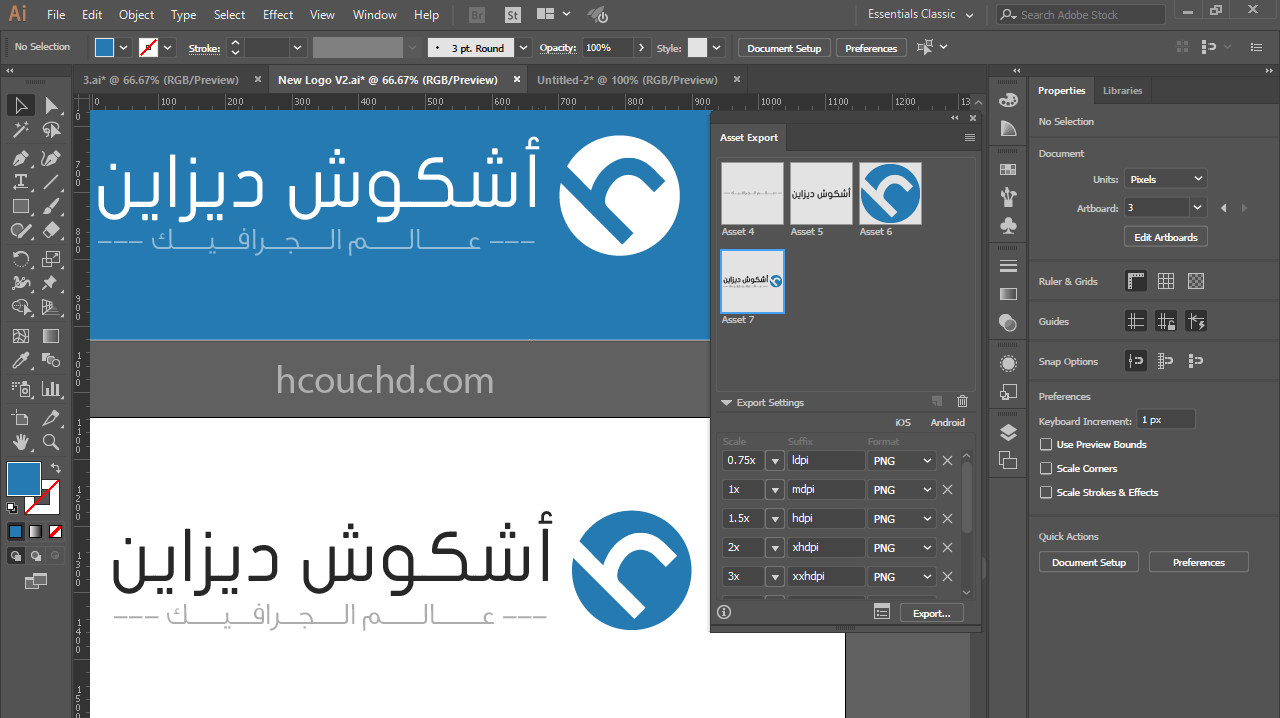Switch to the Libraries tab

tap(1122, 90)
